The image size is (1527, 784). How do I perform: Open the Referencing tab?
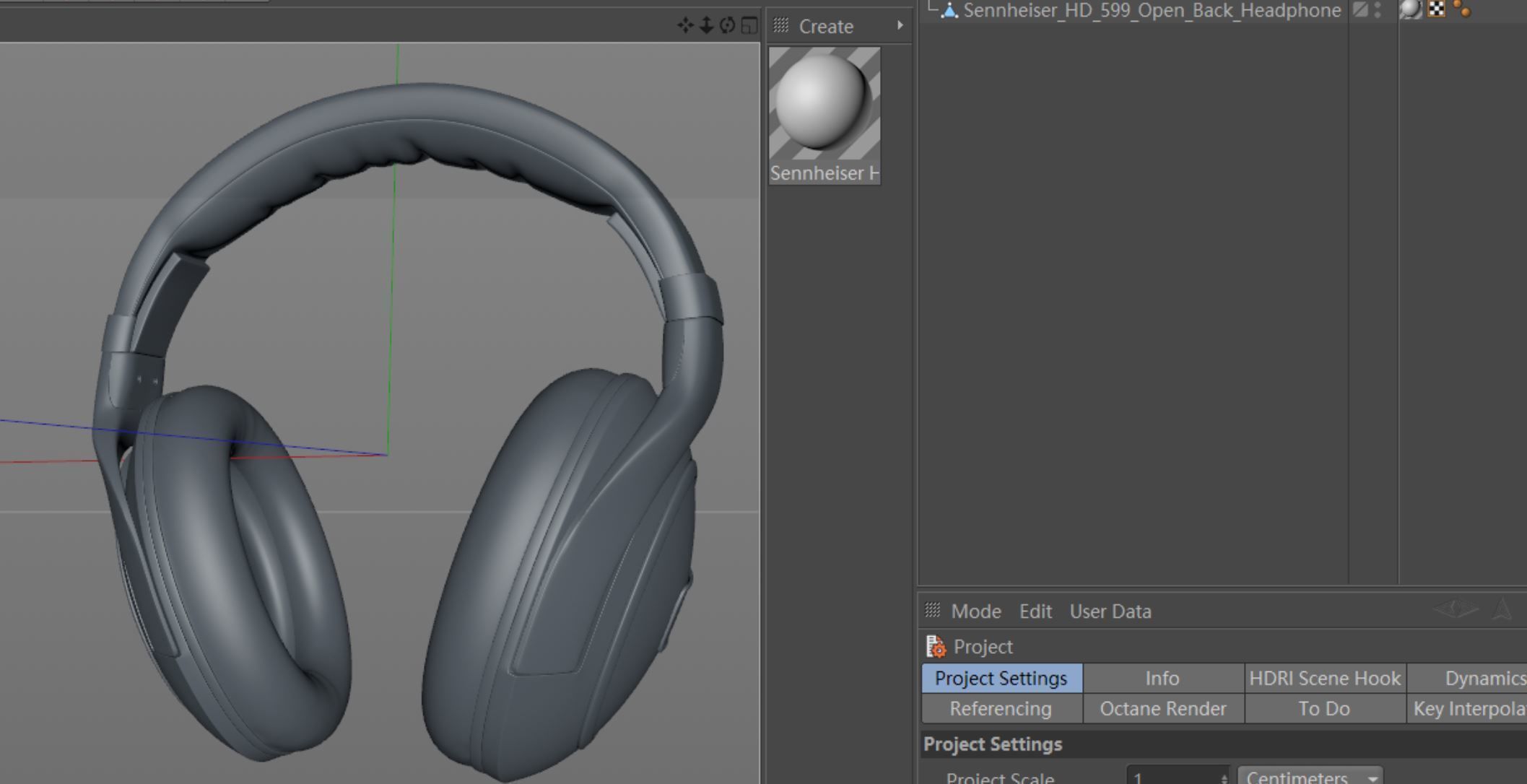point(1001,709)
